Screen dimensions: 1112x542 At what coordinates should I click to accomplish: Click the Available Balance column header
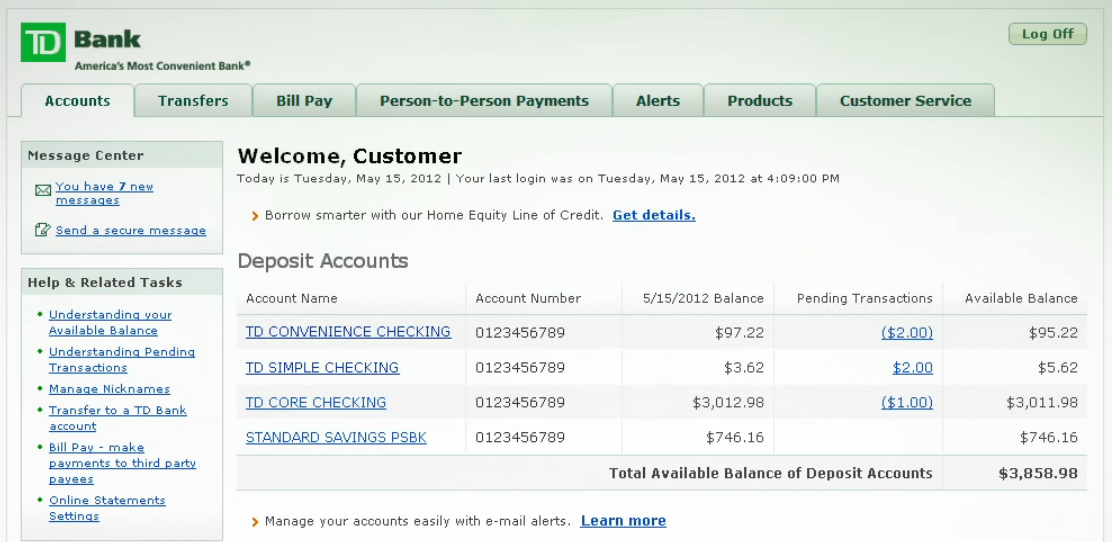(1021, 298)
